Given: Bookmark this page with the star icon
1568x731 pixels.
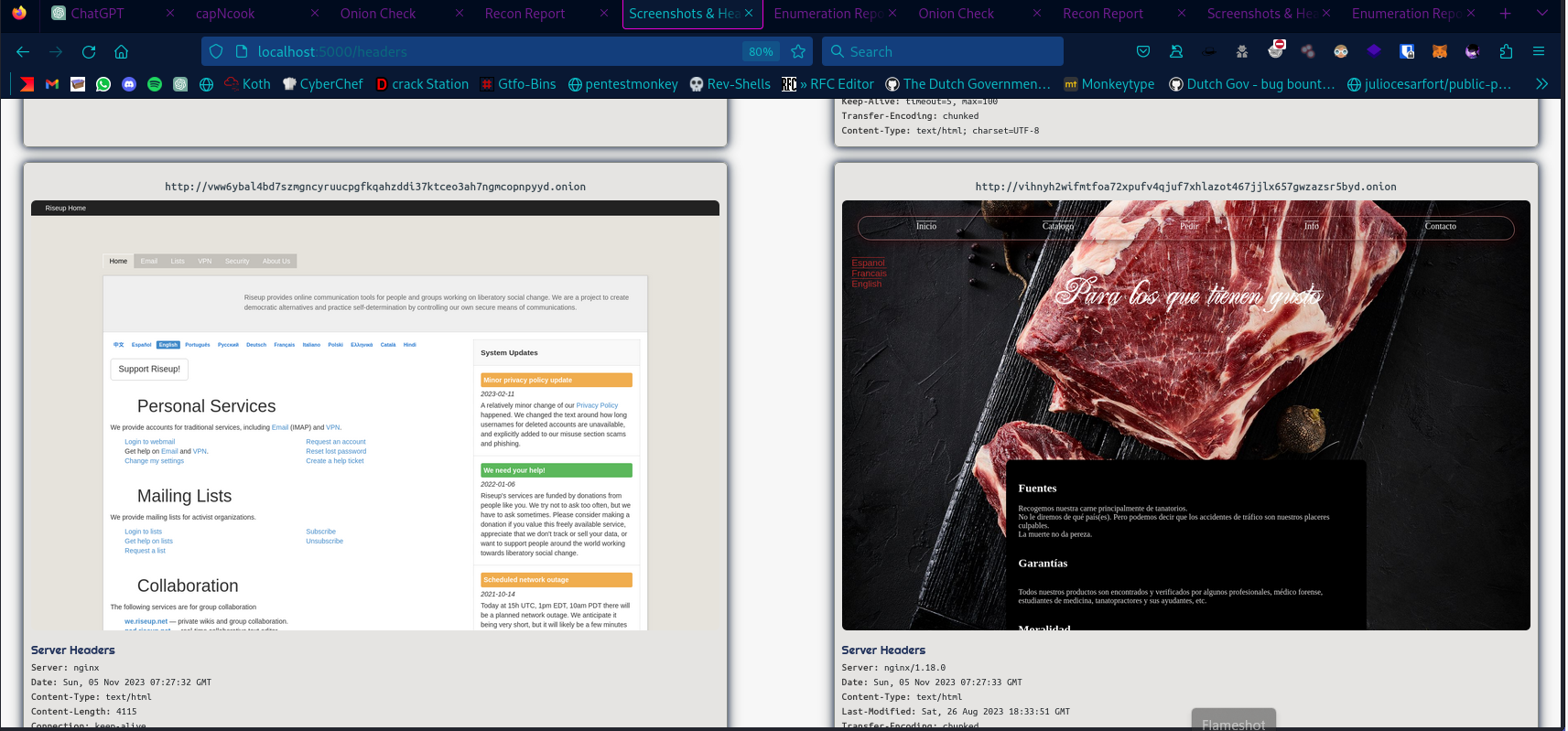Looking at the screenshot, I should pyautogui.click(x=798, y=52).
